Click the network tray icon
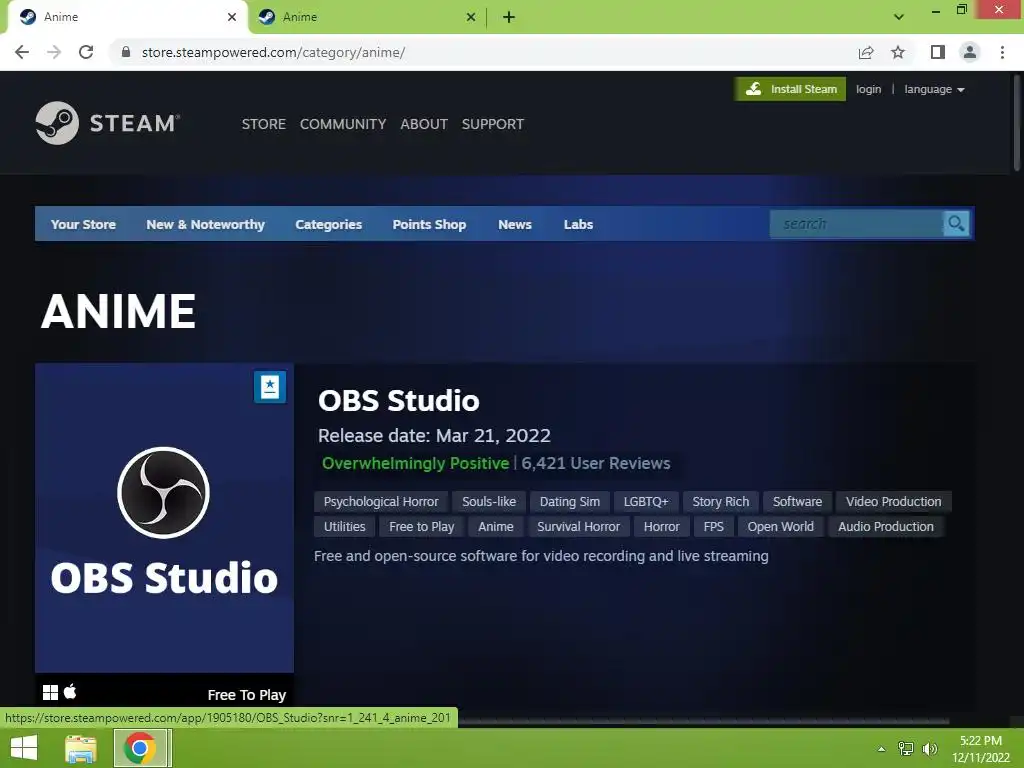 (906, 748)
